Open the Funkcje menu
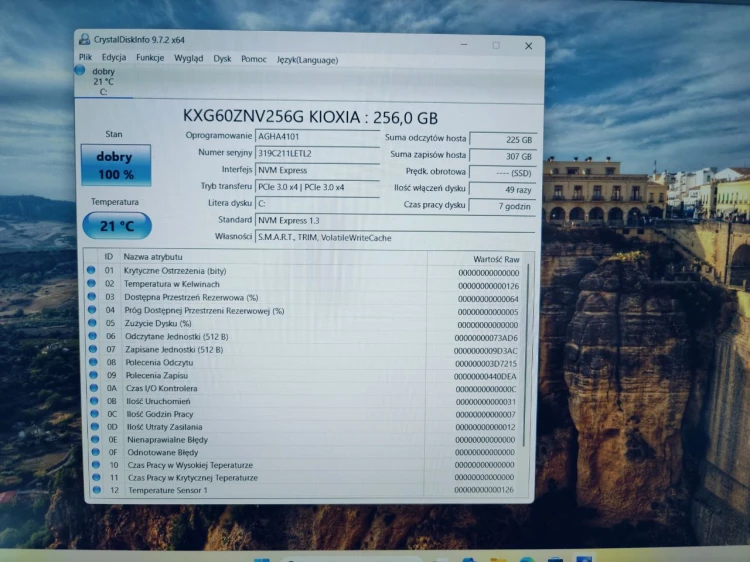 pyautogui.click(x=150, y=58)
